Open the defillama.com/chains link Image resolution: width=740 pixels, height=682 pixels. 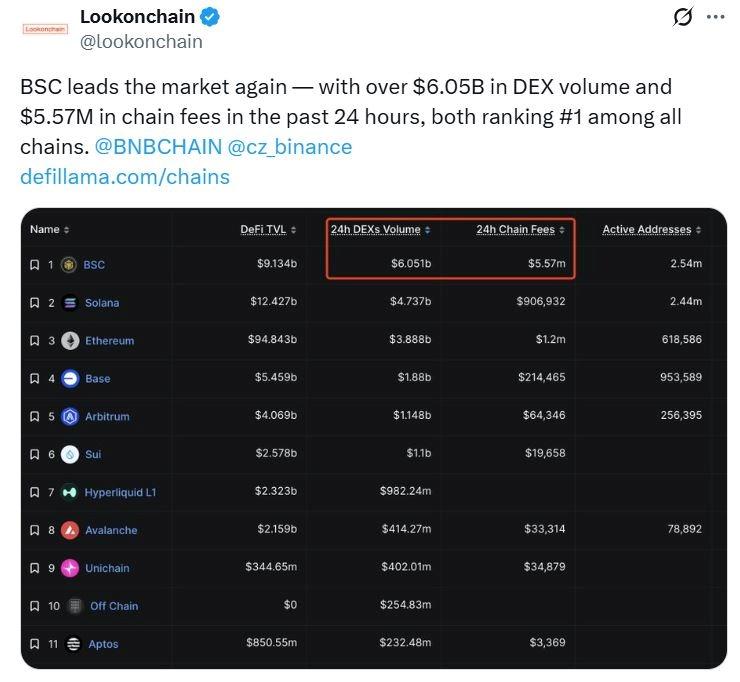125,177
